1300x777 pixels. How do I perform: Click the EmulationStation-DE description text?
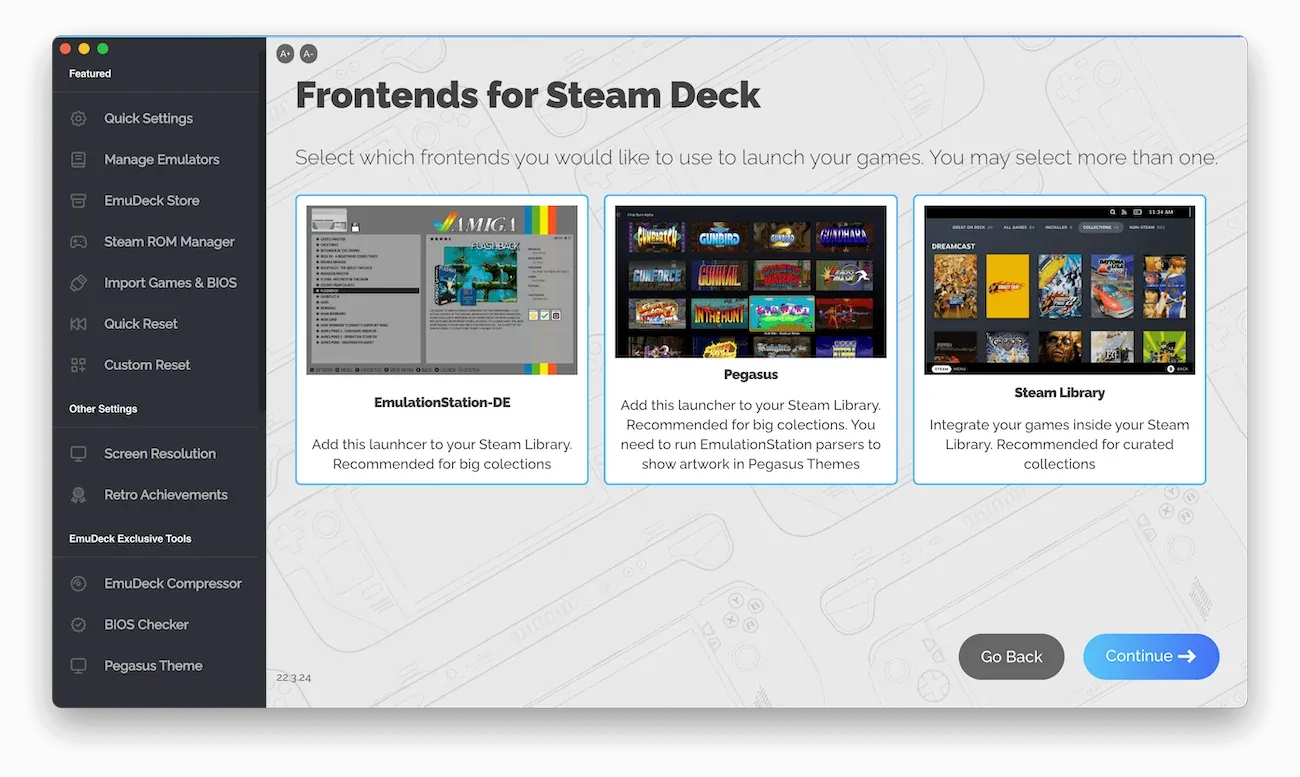tap(442, 455)
